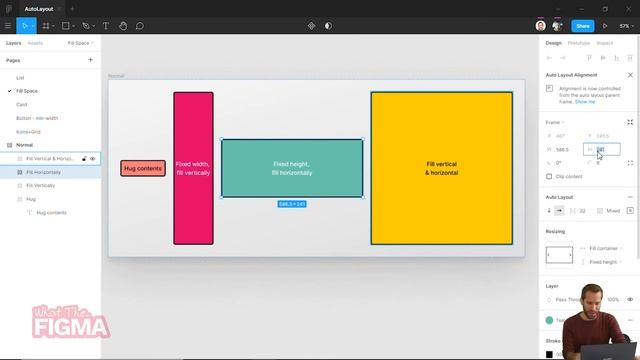Set auto layout direction to vertical
This screenshot has width=640, height=360.
click(x=549, y=211)
